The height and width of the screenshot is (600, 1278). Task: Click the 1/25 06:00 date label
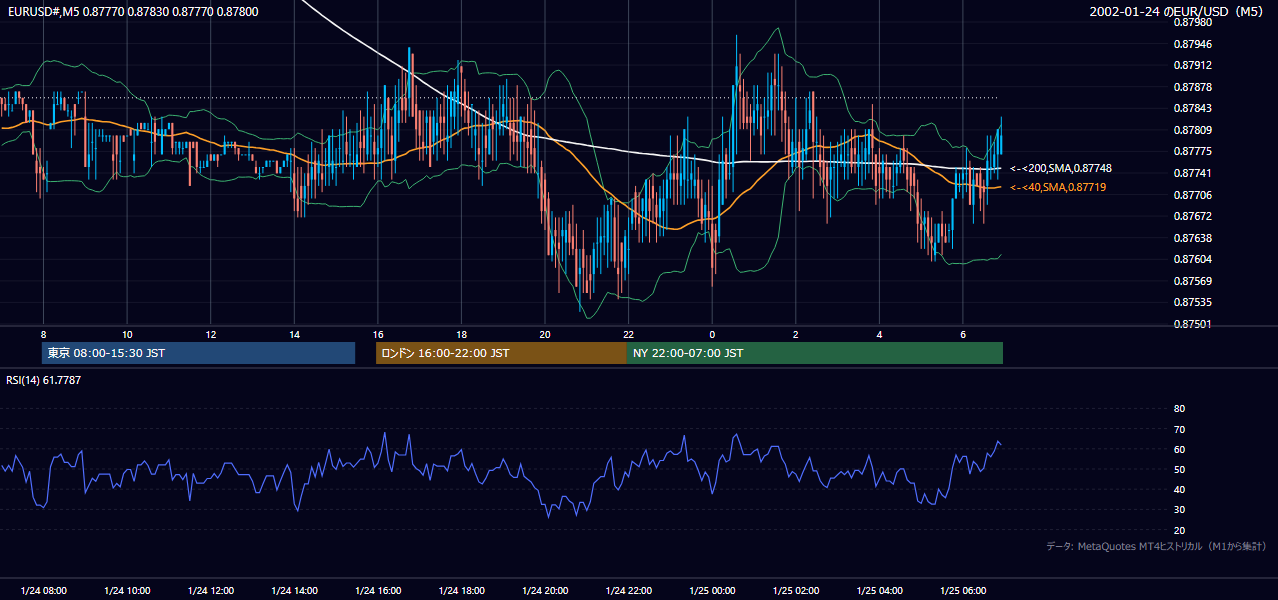[x=963, y=591]
